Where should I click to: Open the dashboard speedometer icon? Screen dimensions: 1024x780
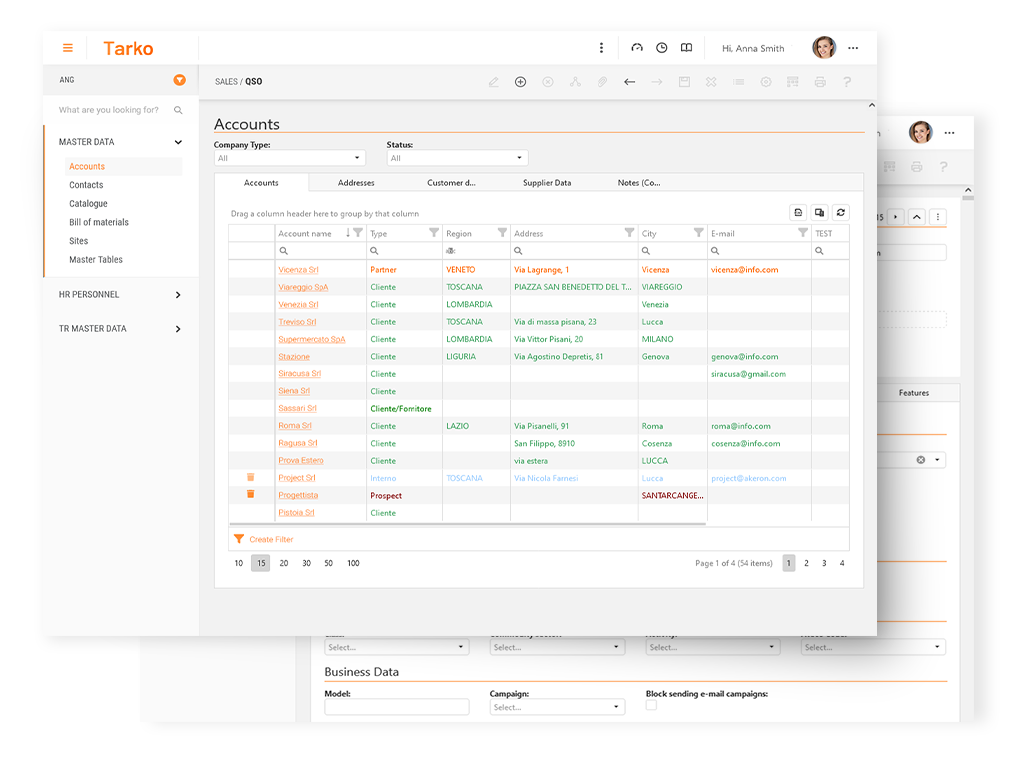tap(637, 48)
